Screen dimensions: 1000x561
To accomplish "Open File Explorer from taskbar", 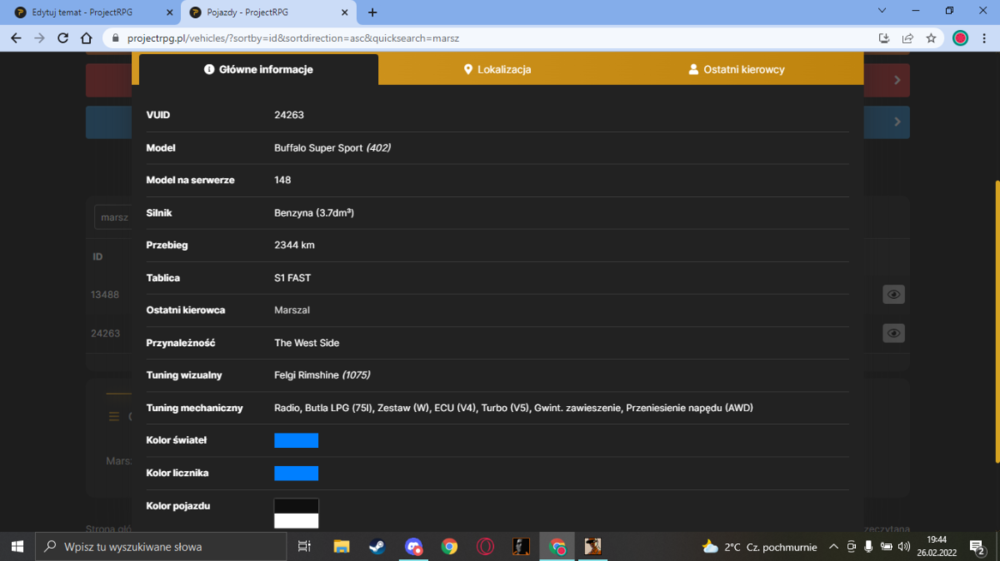I will click(341, 546).
